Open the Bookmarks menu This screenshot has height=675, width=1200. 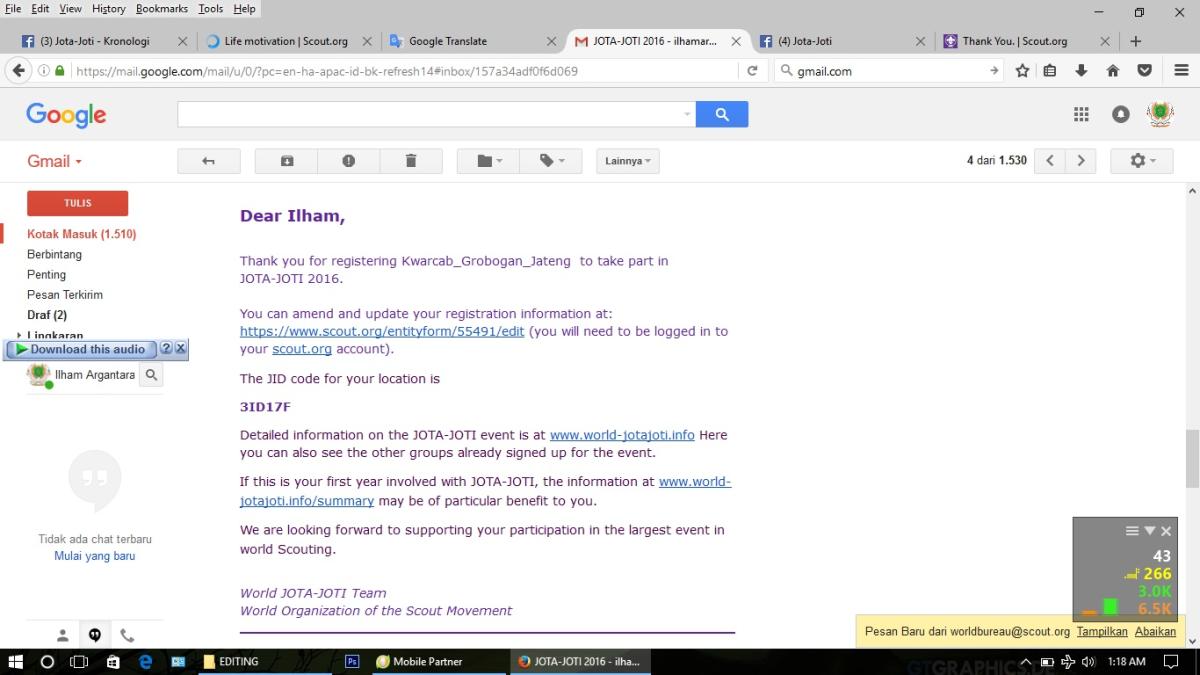[162, 8]
